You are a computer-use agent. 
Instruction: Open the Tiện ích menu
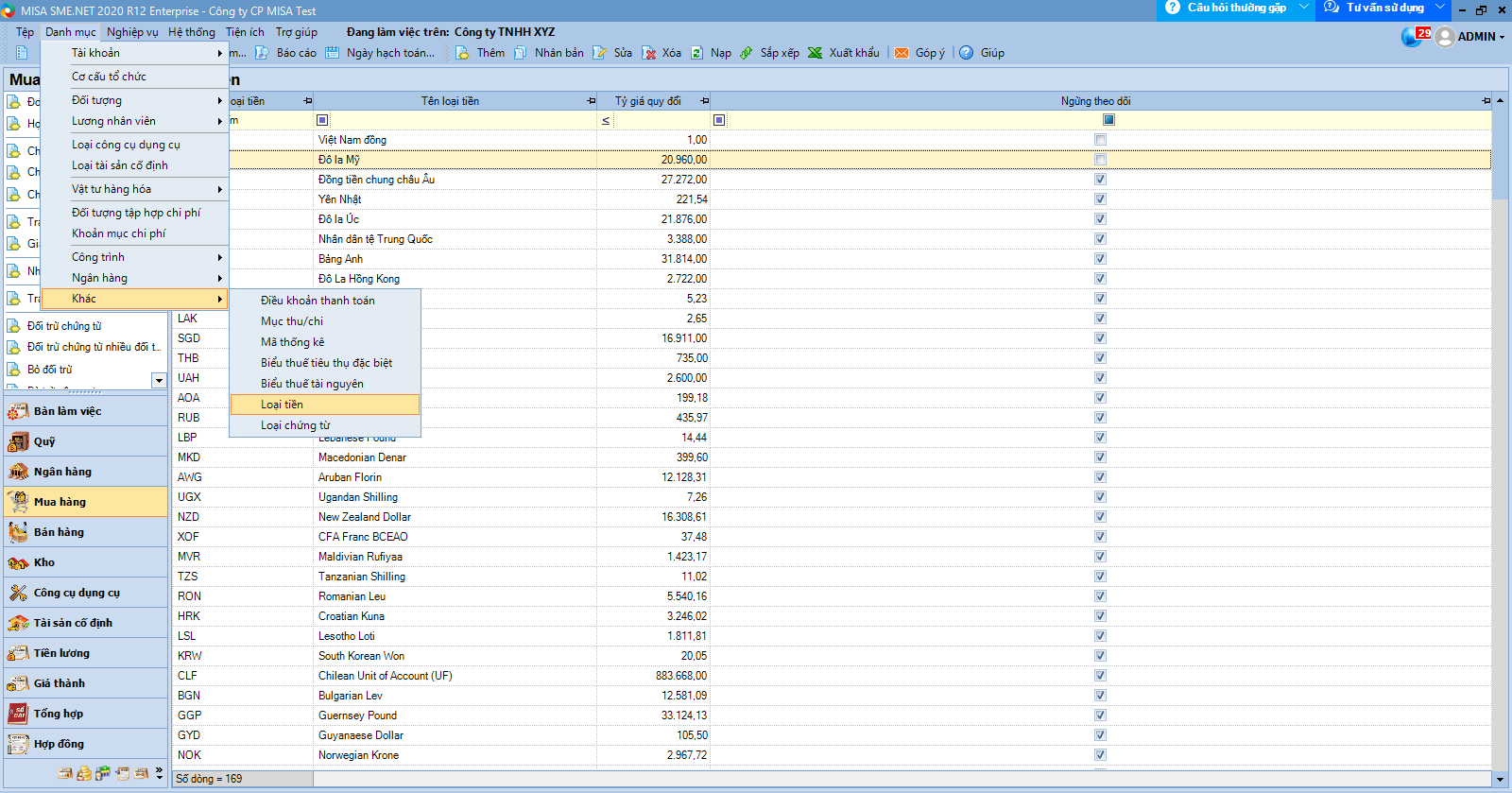245,32
